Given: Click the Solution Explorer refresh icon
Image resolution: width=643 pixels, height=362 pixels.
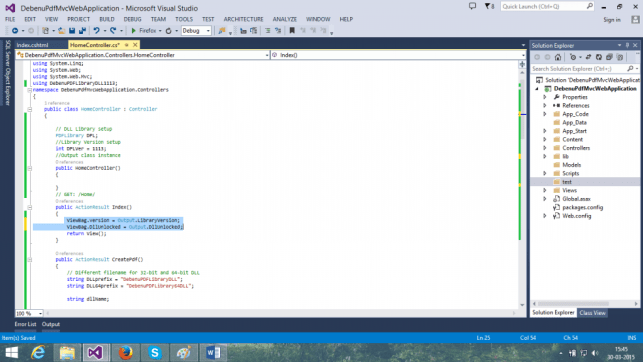Looking at the screenshot, I should [x=599, y=57].
